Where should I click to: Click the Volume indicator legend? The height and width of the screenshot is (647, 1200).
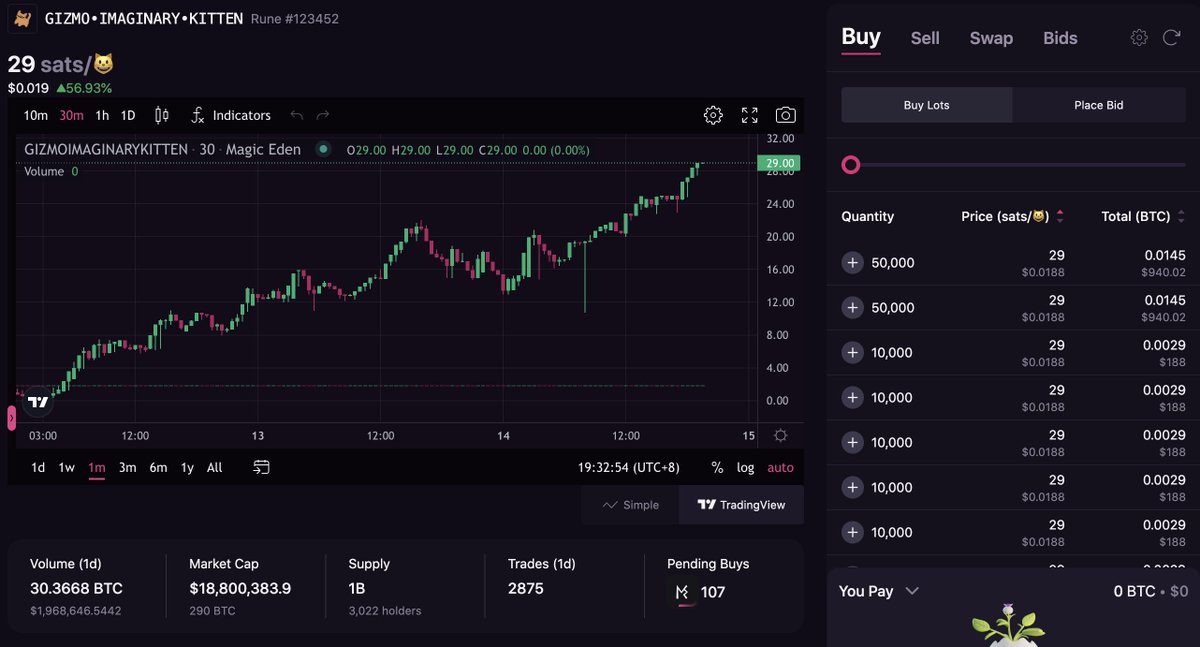[51, 171]
